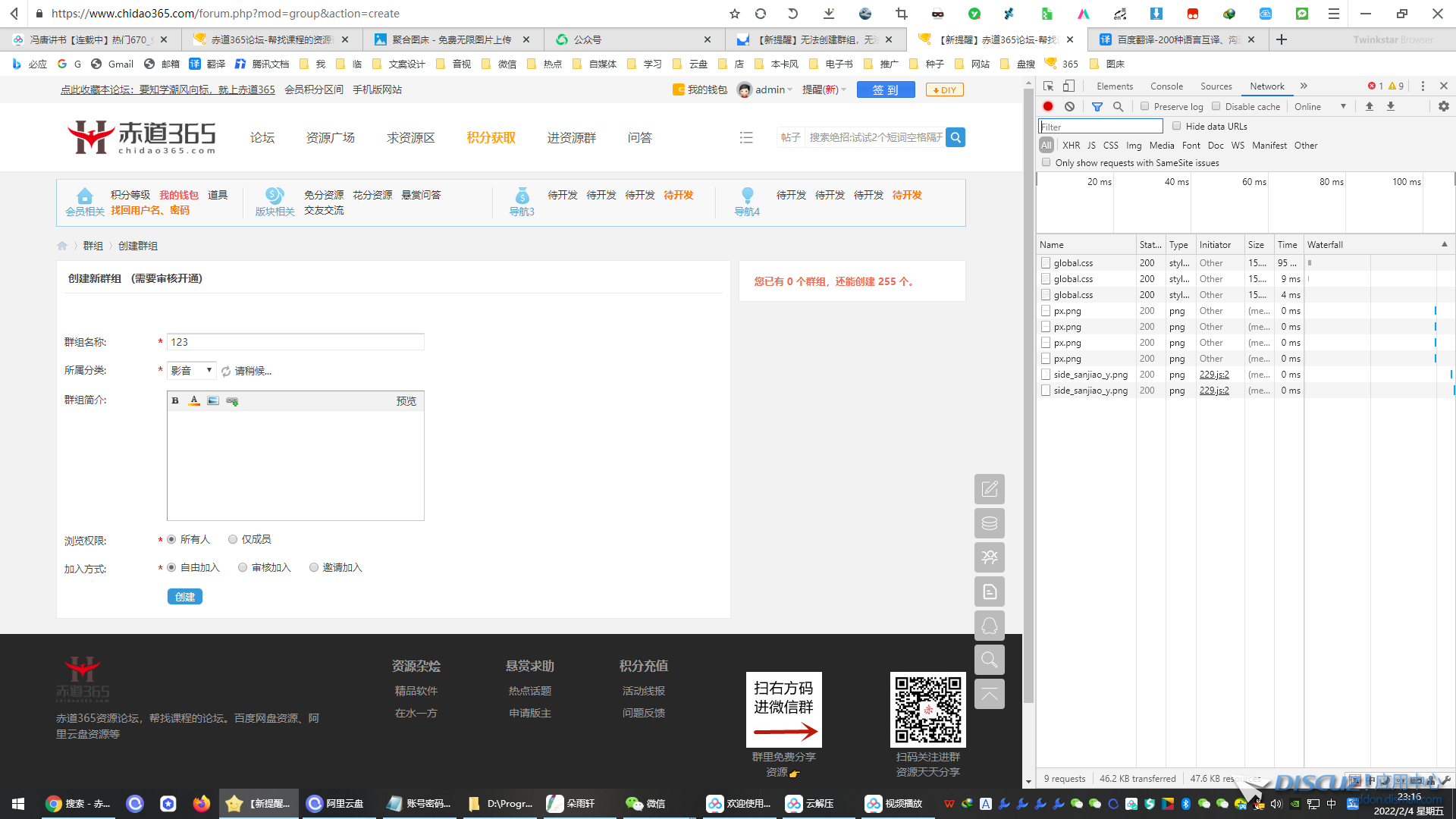This screenshot has width=1456, height=819.
Task: Click the 预览 preview link in editor
Action: coord(406,401)
